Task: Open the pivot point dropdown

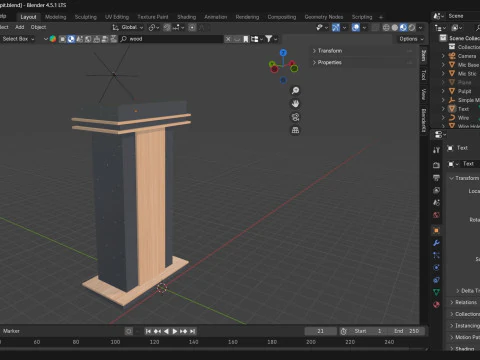Action: click(x=154, y=27)
